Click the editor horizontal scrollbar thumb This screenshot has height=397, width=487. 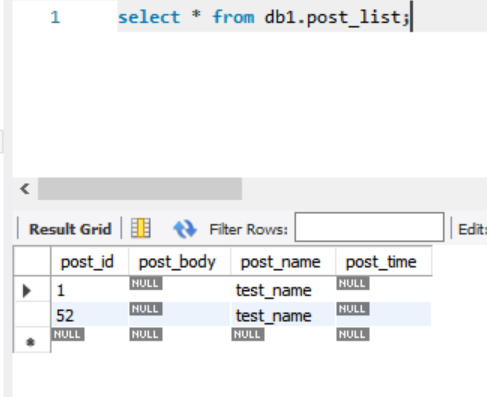point(140,189)
